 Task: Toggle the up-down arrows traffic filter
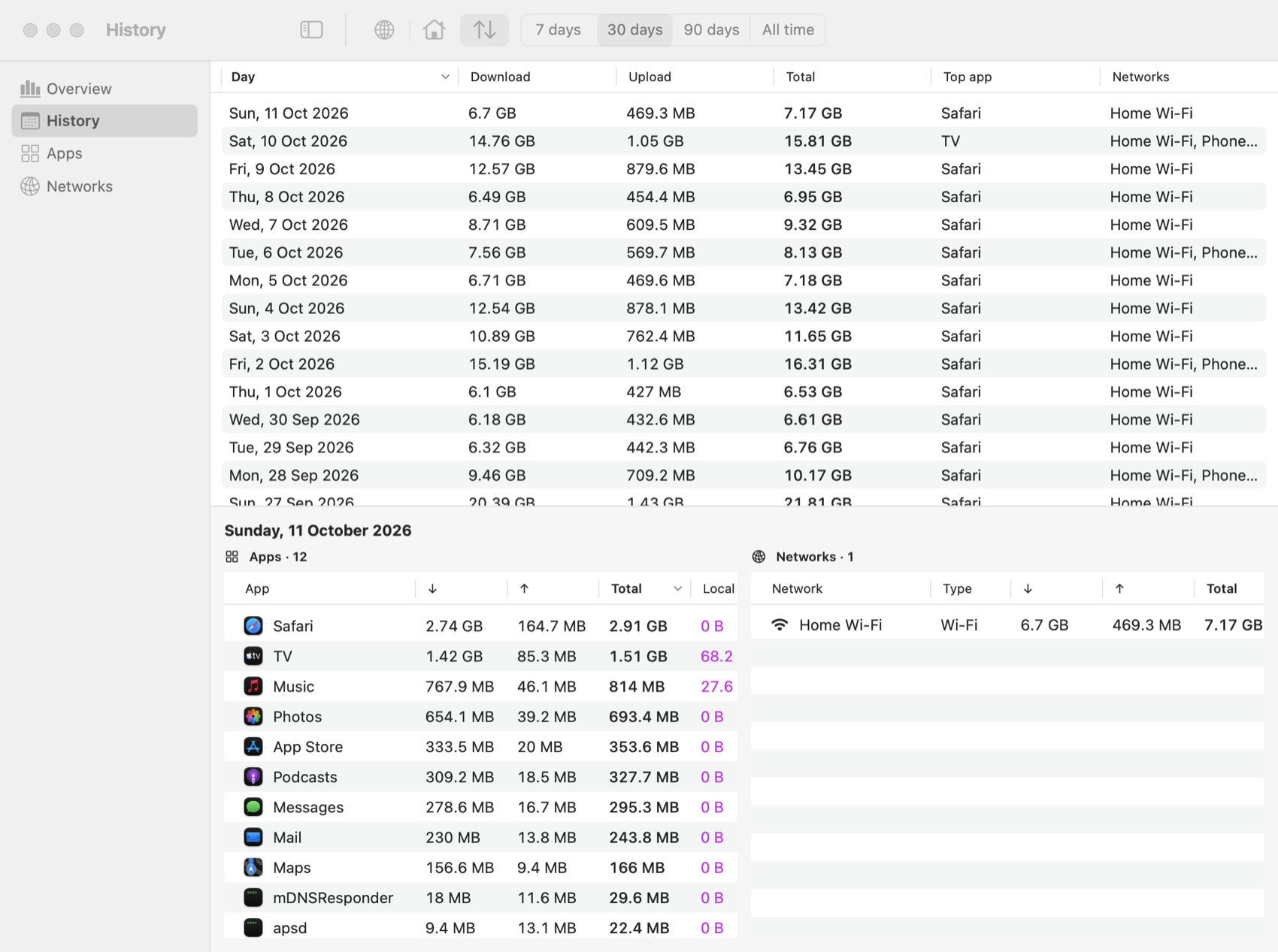(x=484, y=30)
